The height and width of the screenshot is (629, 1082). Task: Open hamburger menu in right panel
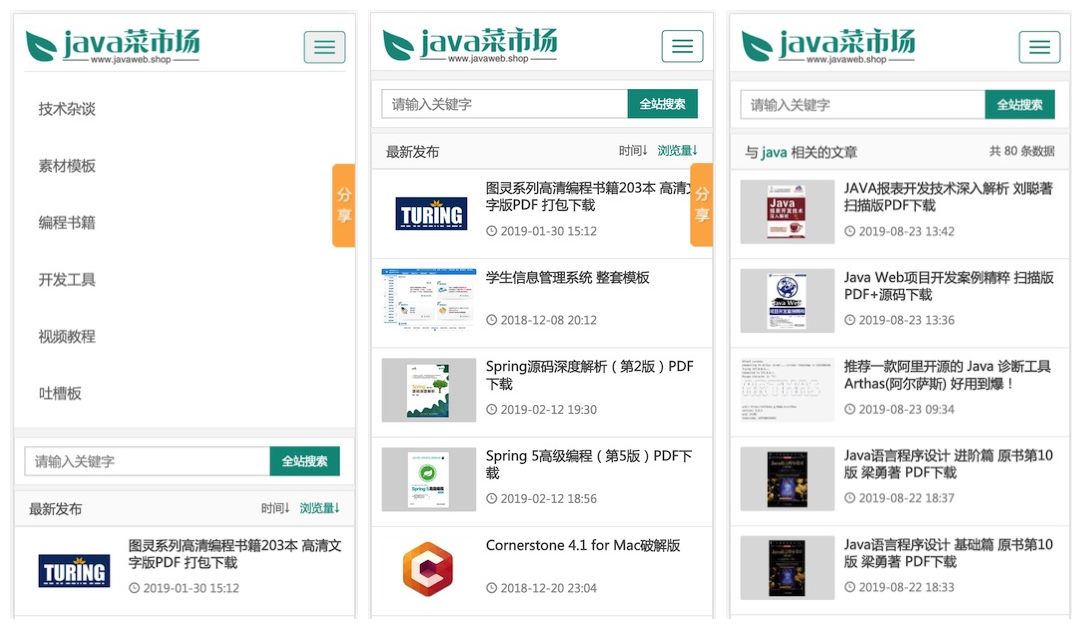pos(1039,47)
